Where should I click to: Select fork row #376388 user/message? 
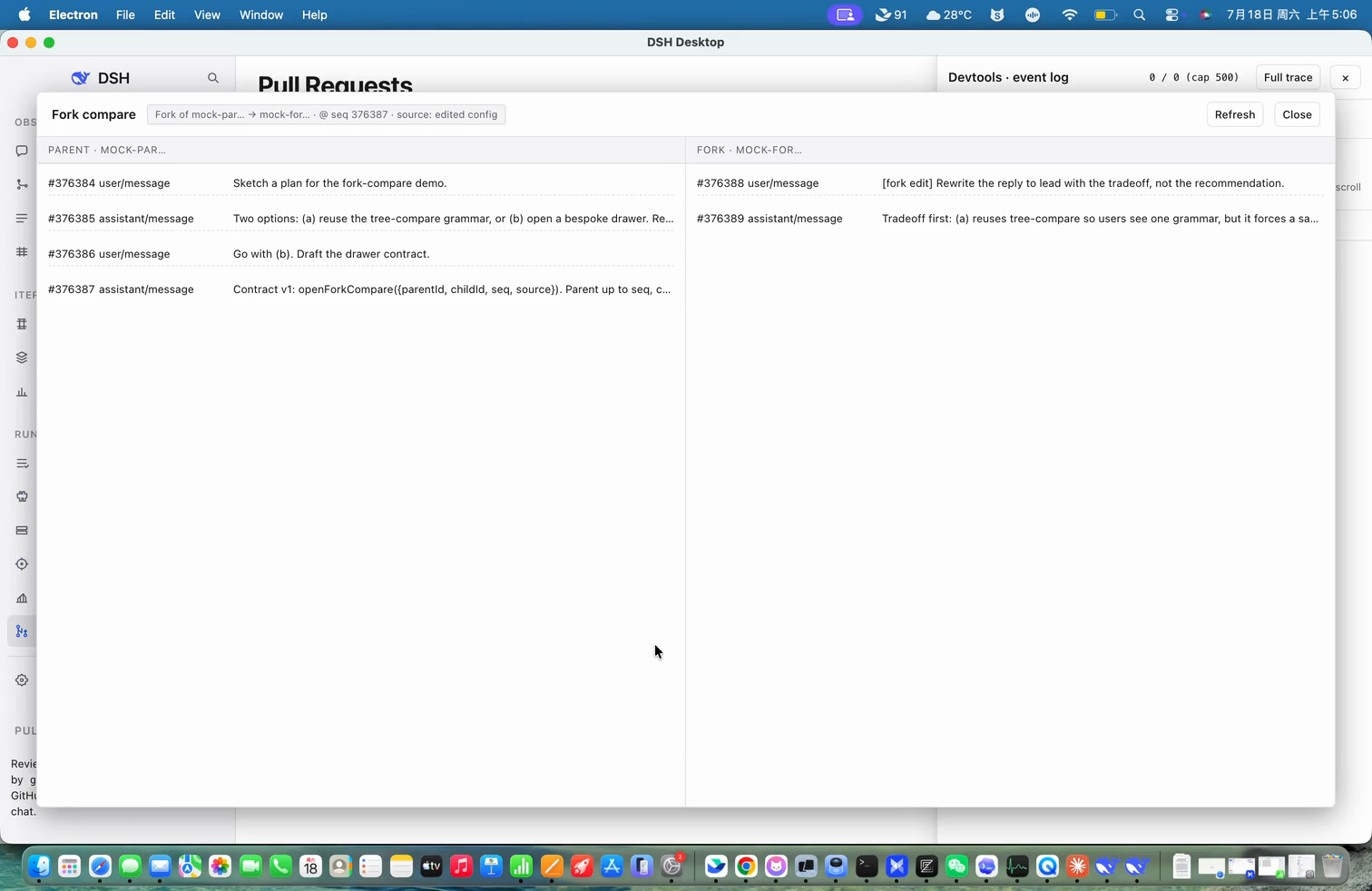[x=1010, y=183]
